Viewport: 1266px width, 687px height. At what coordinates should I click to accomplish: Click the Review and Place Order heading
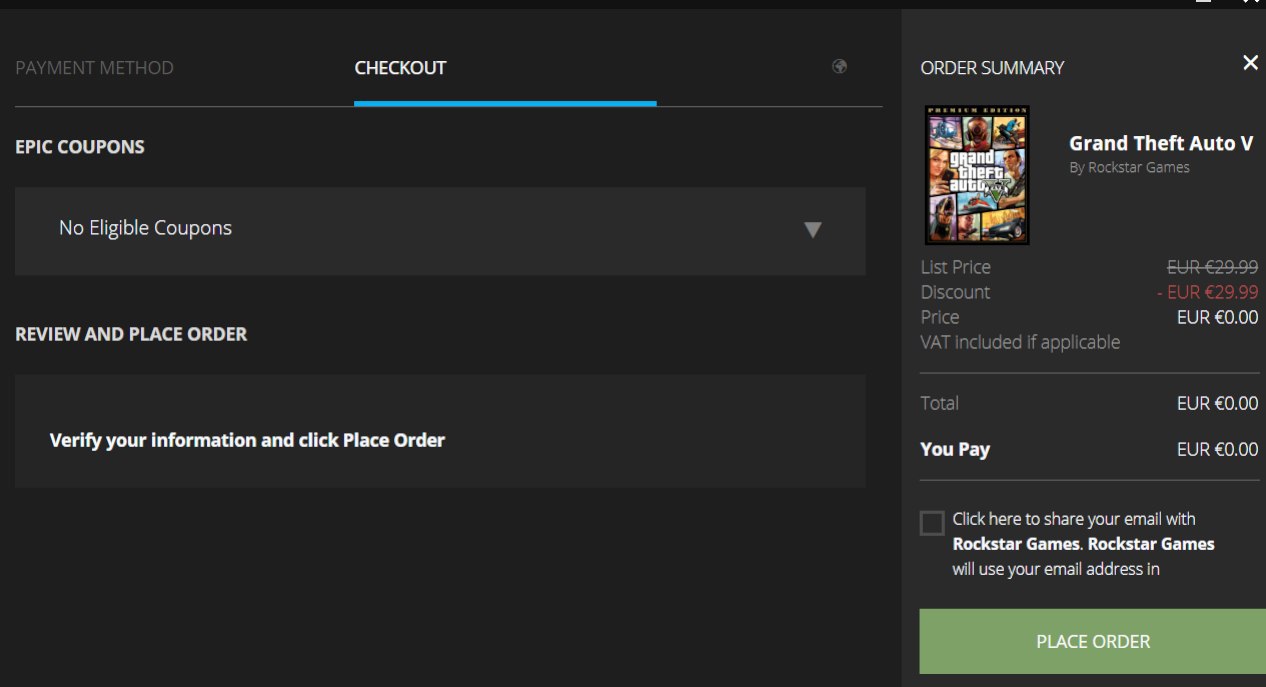tap(131, 334)
